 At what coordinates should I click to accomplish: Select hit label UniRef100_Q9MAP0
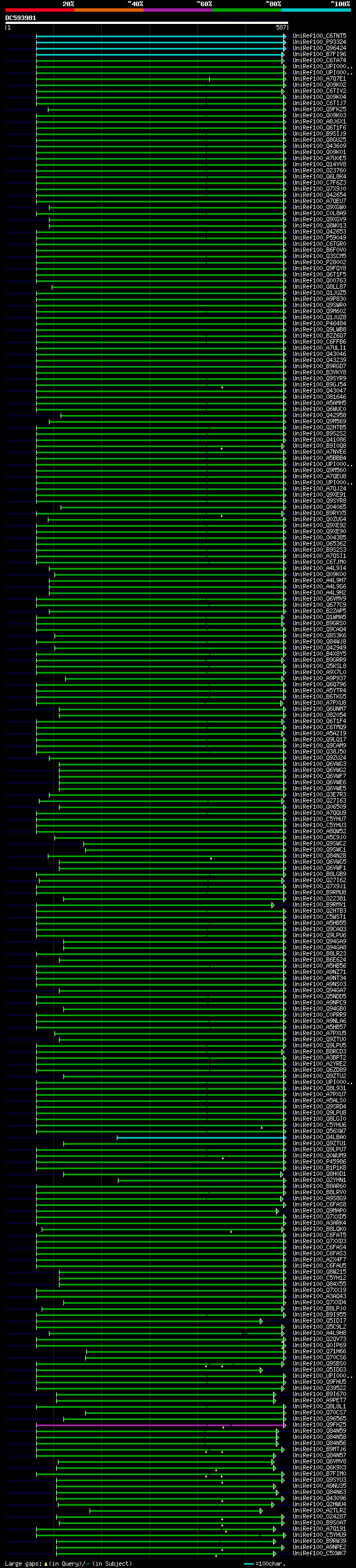point(319,1211)
